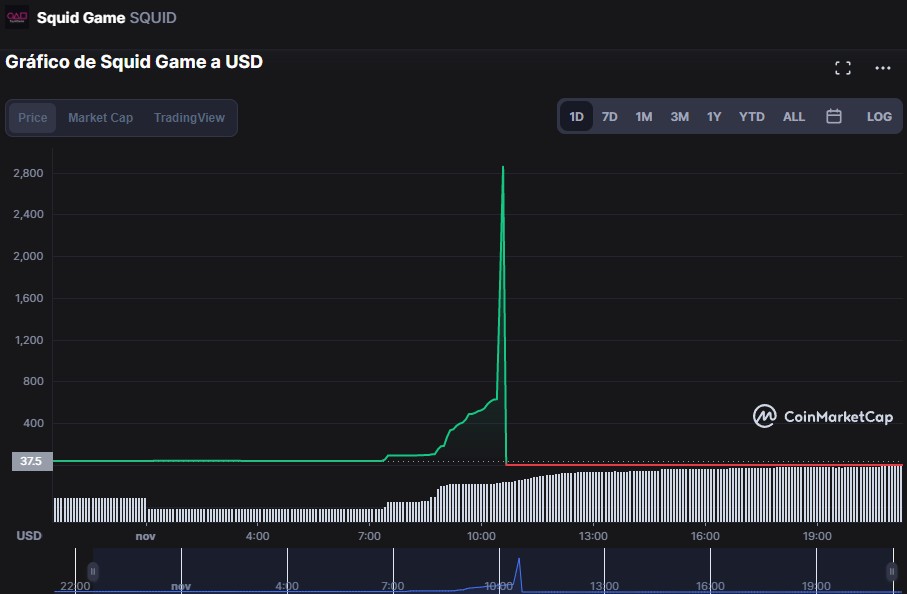Open the three-dot more options menu
The image size is (907, 594).
tap(882, 68)
